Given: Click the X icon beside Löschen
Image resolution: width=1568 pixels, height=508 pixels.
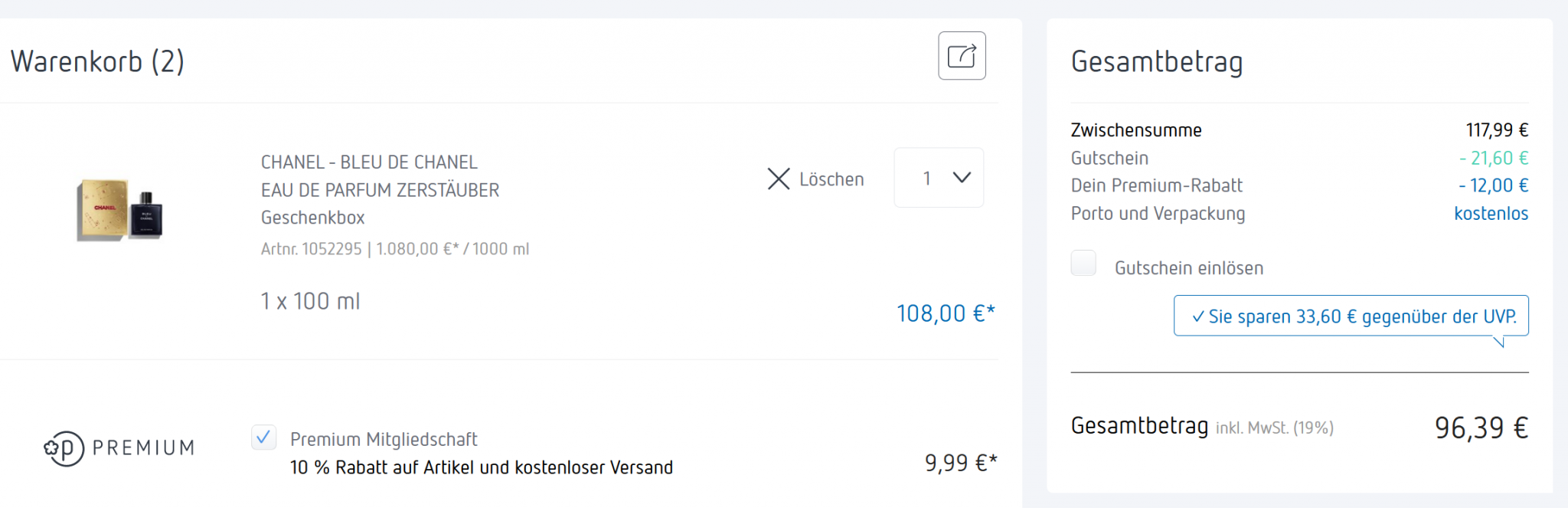Looking at the screenshot, I should (x=778, y=179).
